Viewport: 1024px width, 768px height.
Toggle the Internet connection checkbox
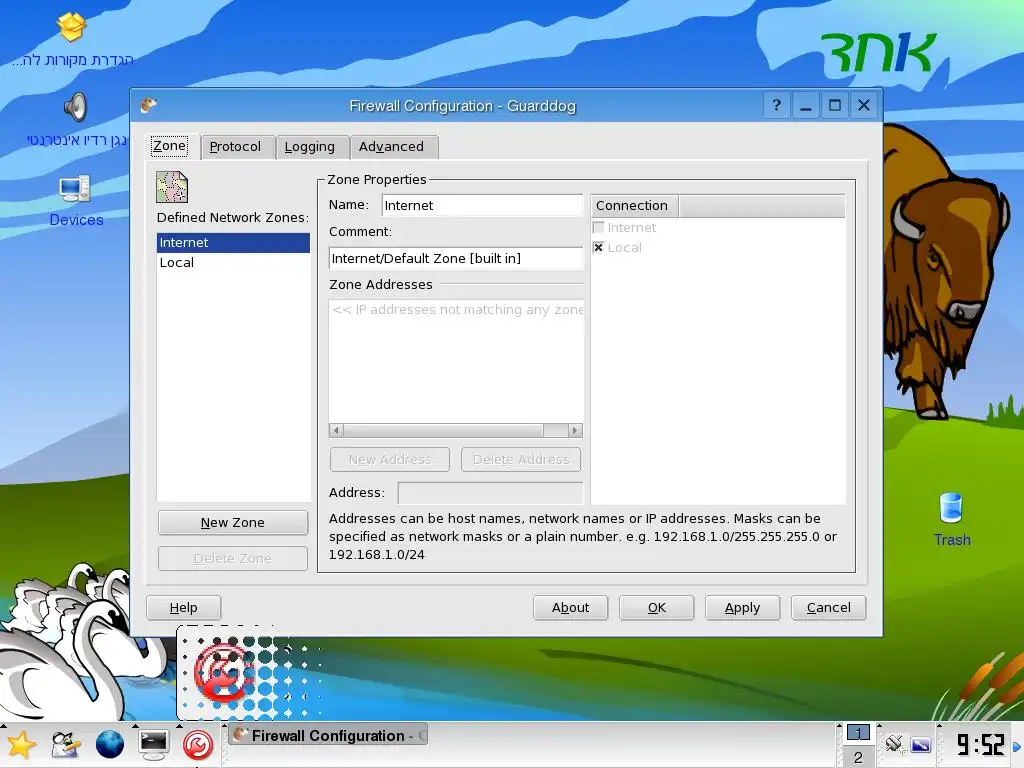point(598,227)
